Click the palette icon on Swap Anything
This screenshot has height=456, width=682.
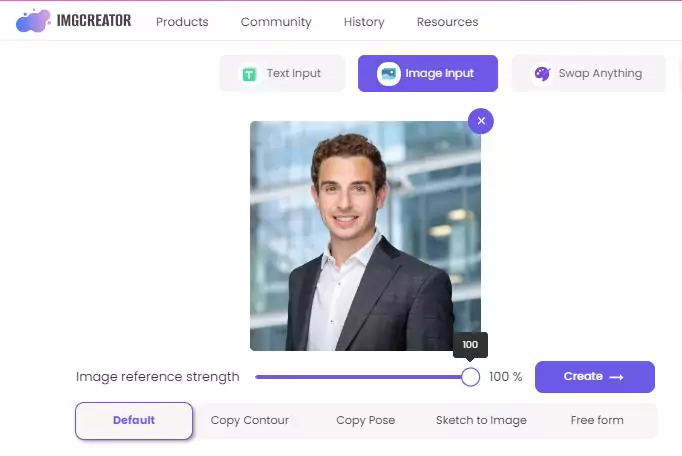(542, 74)
